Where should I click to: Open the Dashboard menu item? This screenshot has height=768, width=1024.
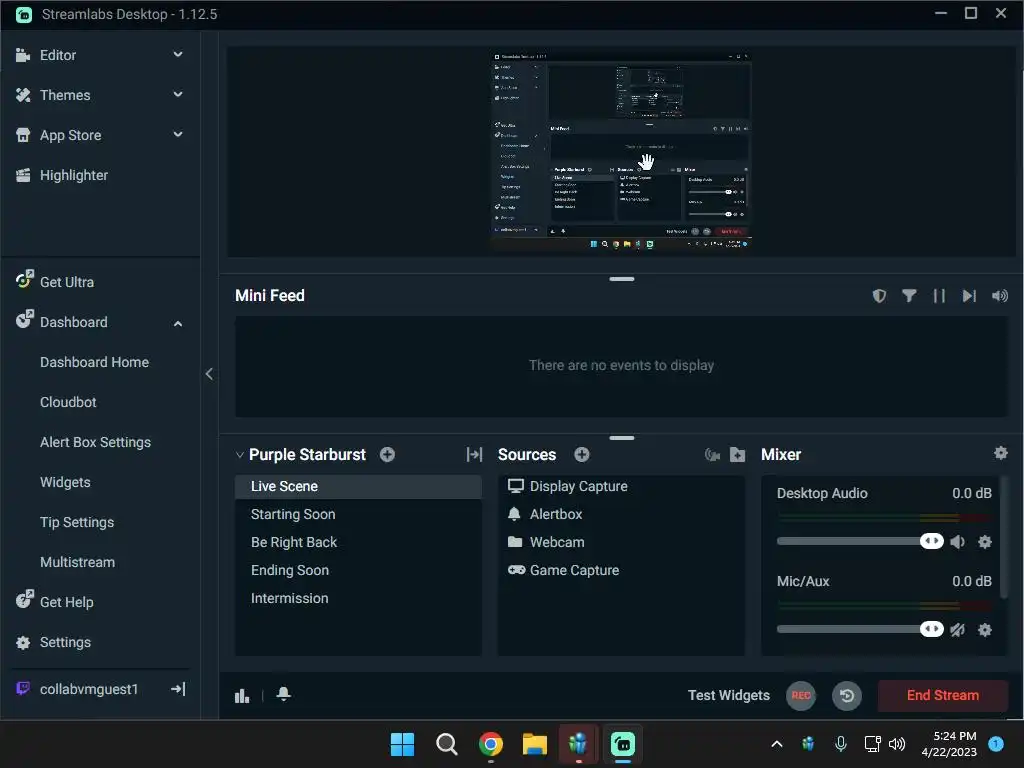click(73, 322)
